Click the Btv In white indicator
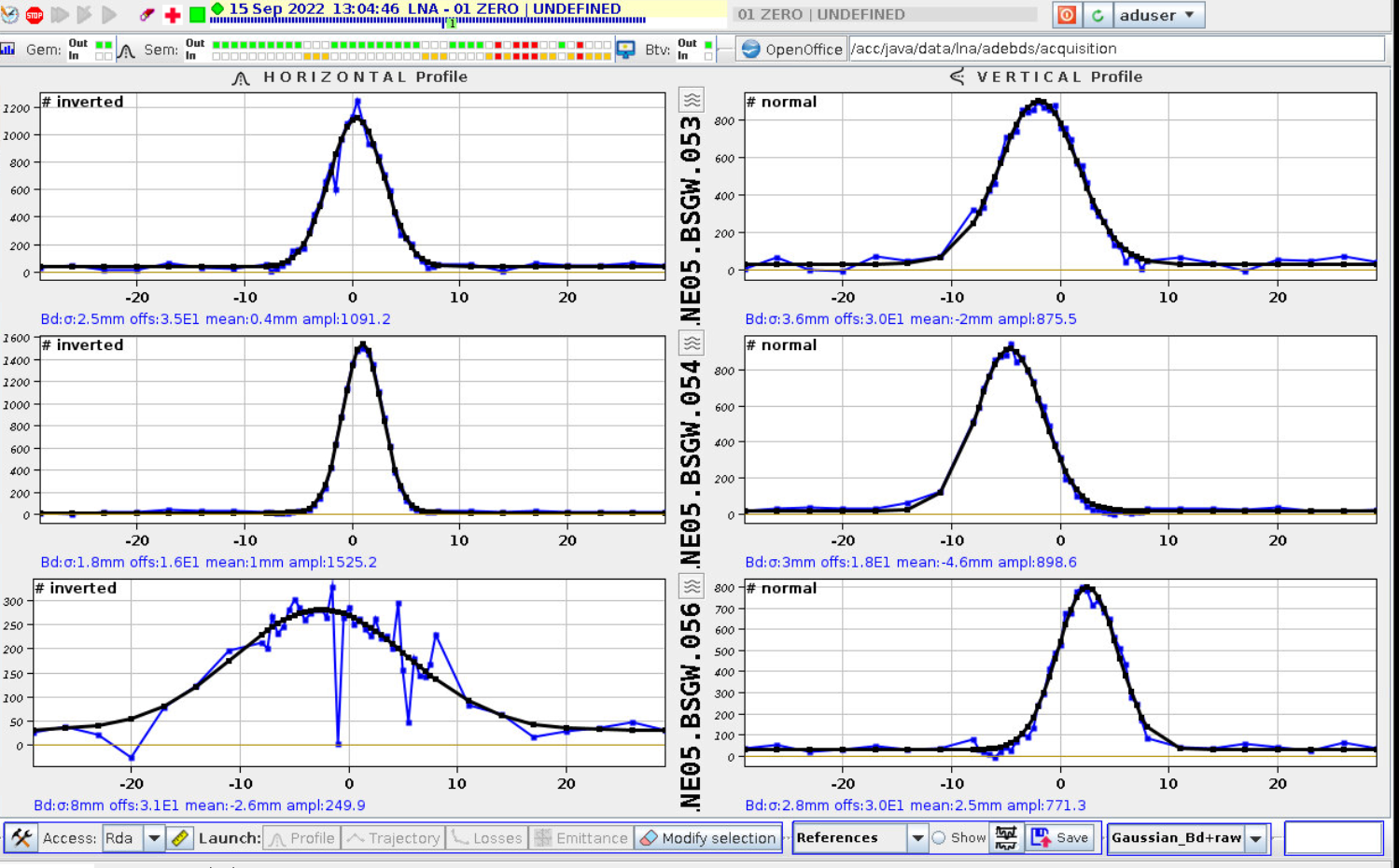This screenshot has height=868, width=1399. [x=708, y=56]
